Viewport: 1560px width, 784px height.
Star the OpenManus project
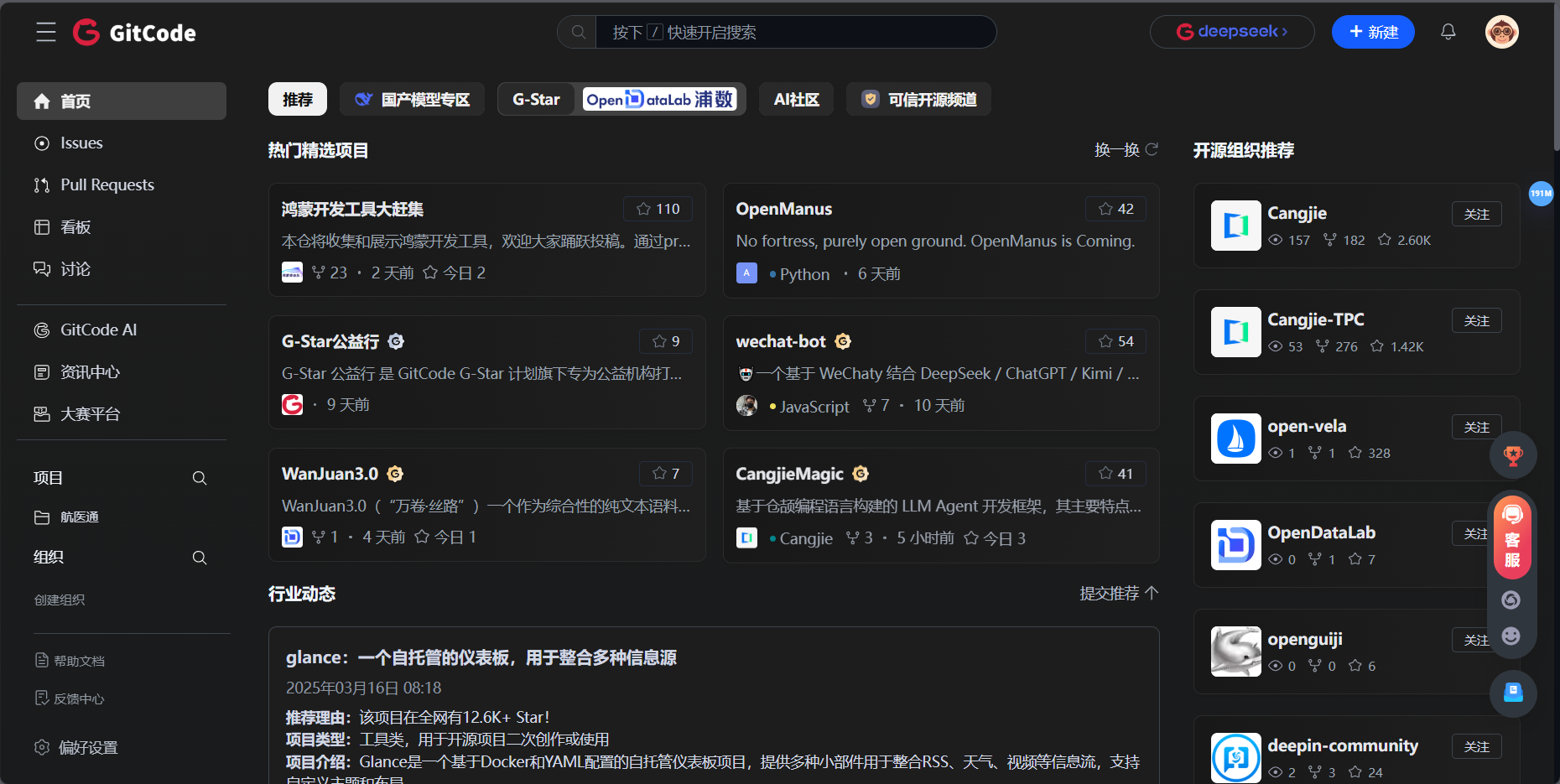pyautogui.click(x=1115, y=209)
